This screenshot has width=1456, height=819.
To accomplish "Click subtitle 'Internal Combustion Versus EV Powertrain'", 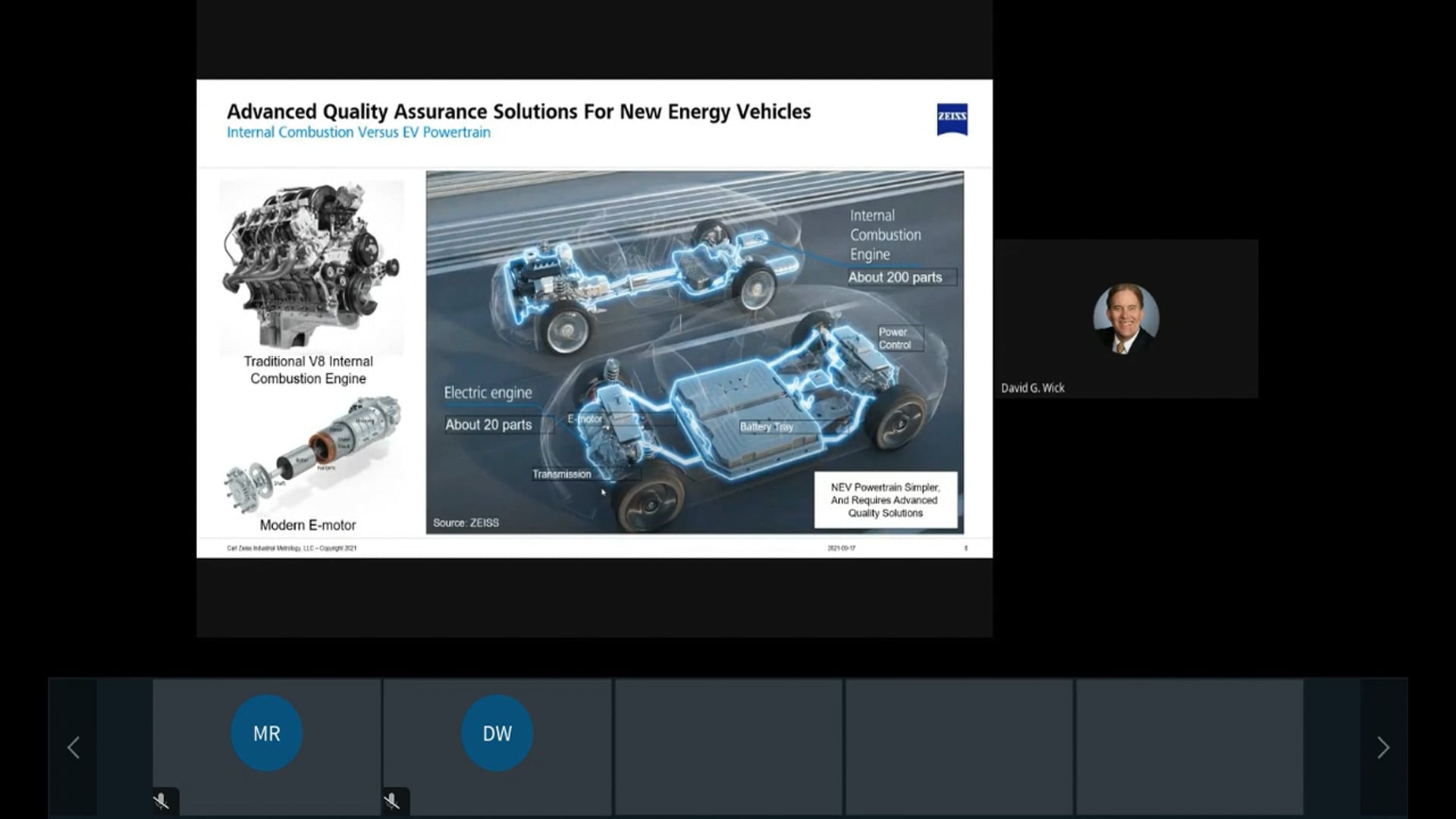I will [359, 132].
